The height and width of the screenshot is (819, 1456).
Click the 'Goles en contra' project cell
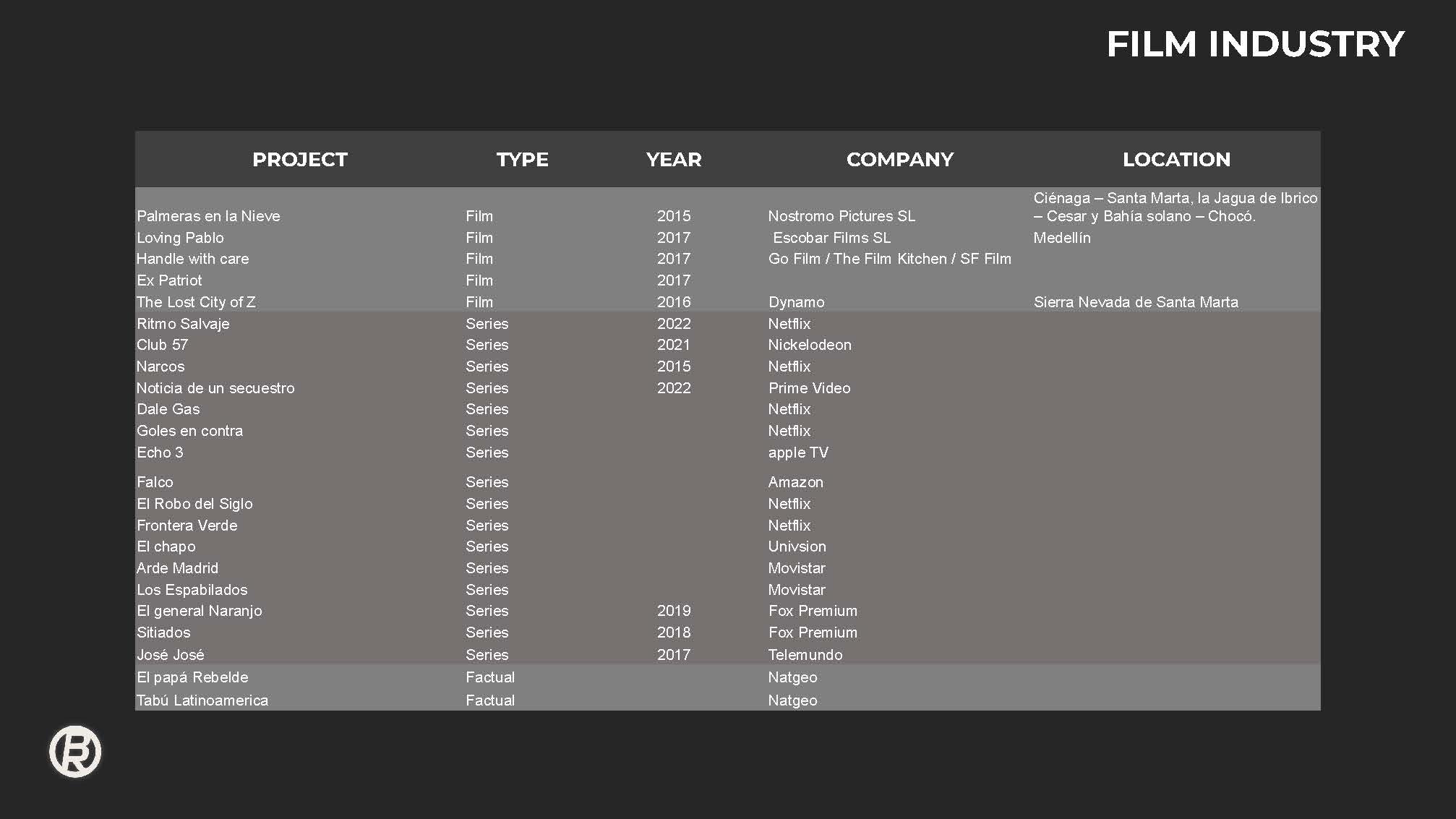[189, 431]
